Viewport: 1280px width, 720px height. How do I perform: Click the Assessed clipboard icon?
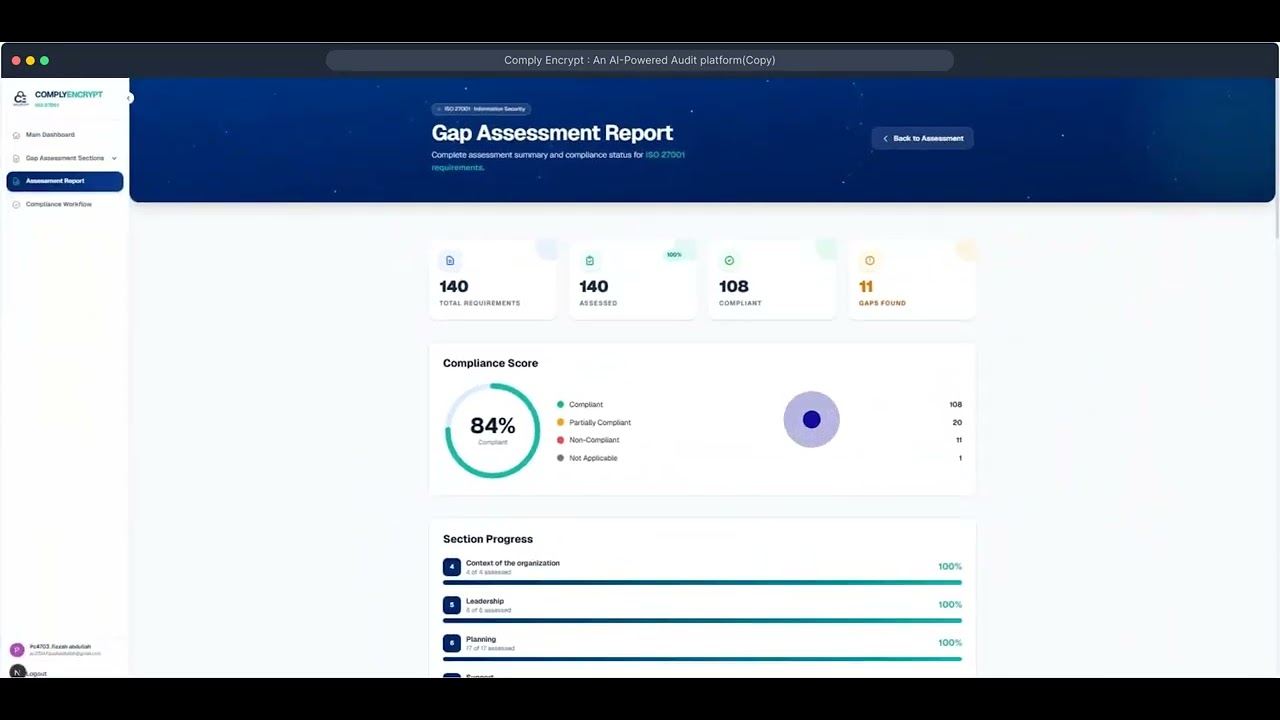[x=590, y=261]
